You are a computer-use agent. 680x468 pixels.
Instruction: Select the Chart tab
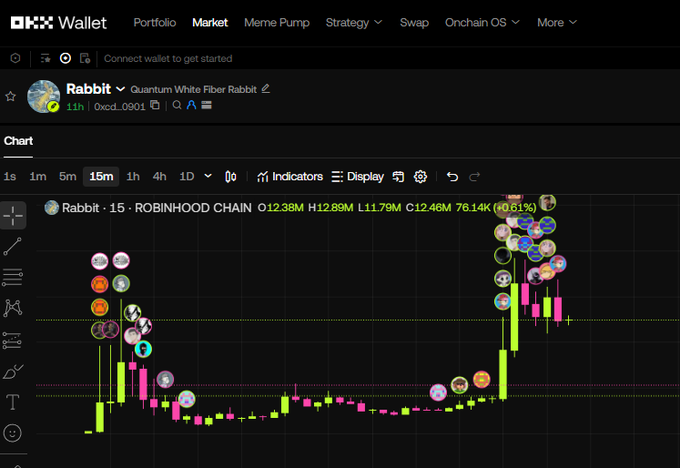click(18, 141)
